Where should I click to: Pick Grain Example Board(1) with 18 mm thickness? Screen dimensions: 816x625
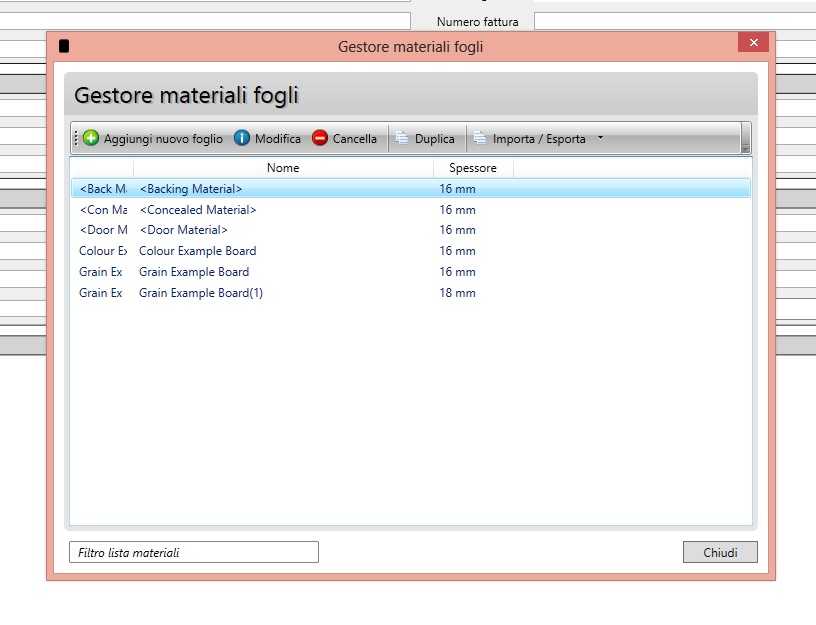[x=201, y=293]
